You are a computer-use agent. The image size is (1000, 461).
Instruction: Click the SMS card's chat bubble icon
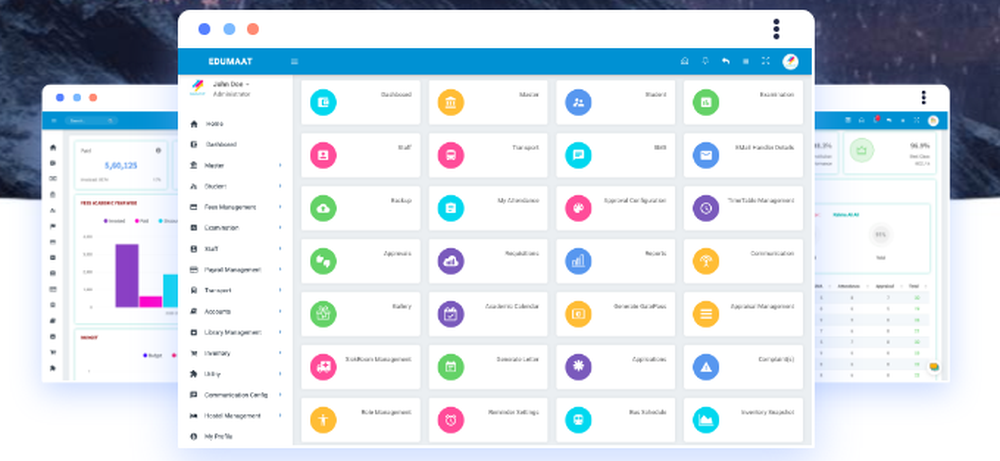click(x=578, y=155)
